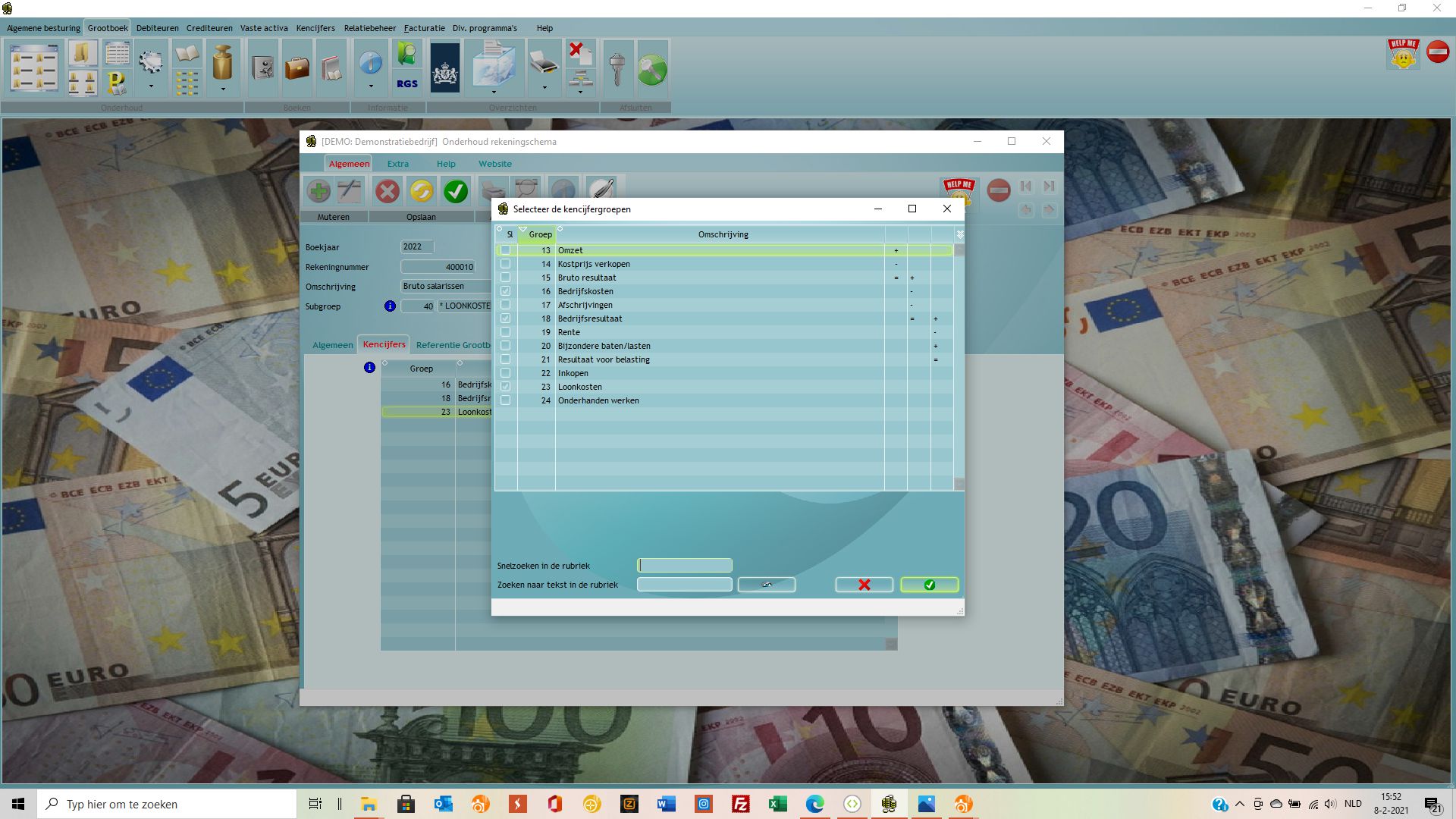
Task: Click the edit pencil icon beside the plus
Action: (350, 191)
